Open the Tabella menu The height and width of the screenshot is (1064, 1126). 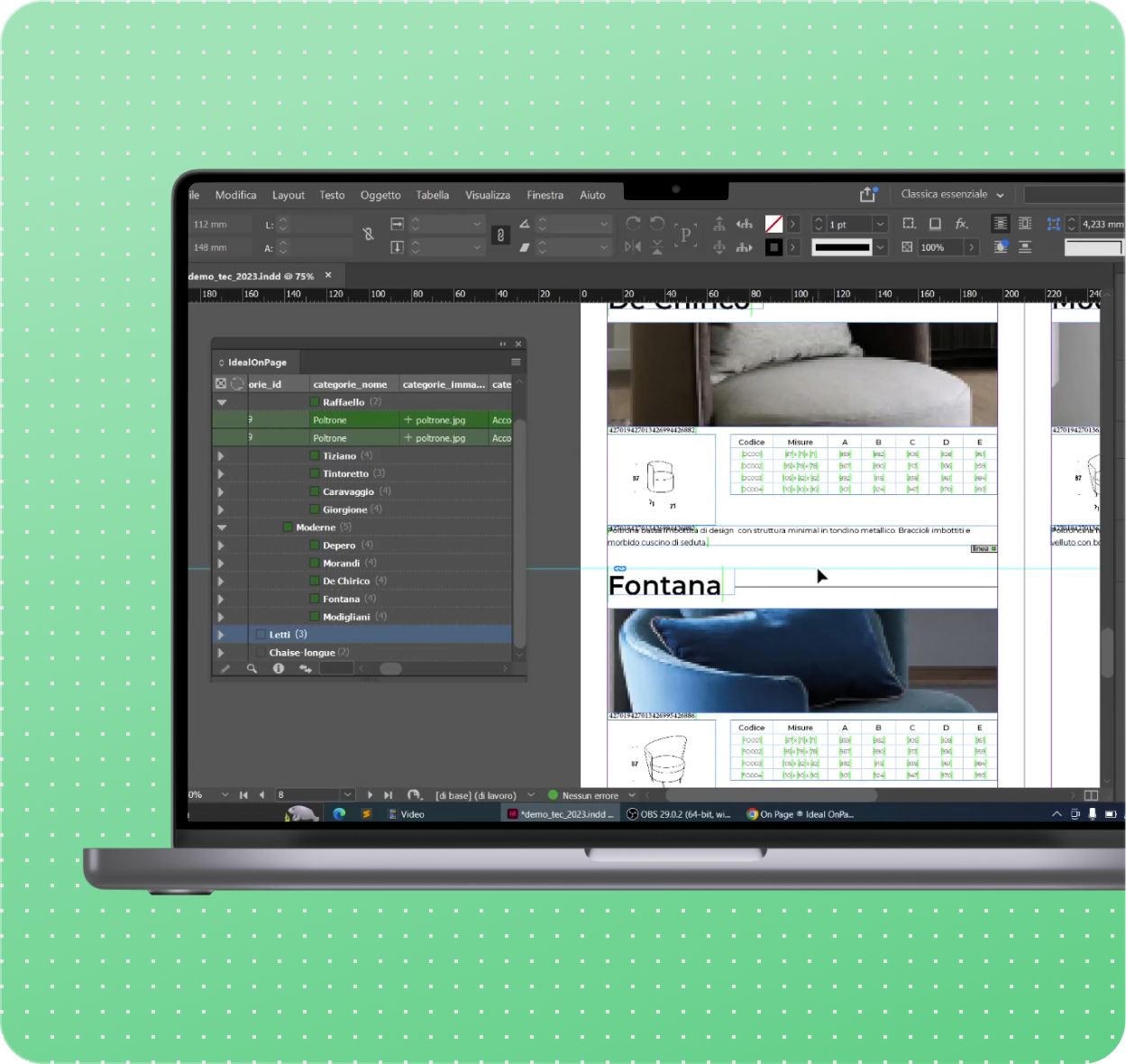coord(432,195)
